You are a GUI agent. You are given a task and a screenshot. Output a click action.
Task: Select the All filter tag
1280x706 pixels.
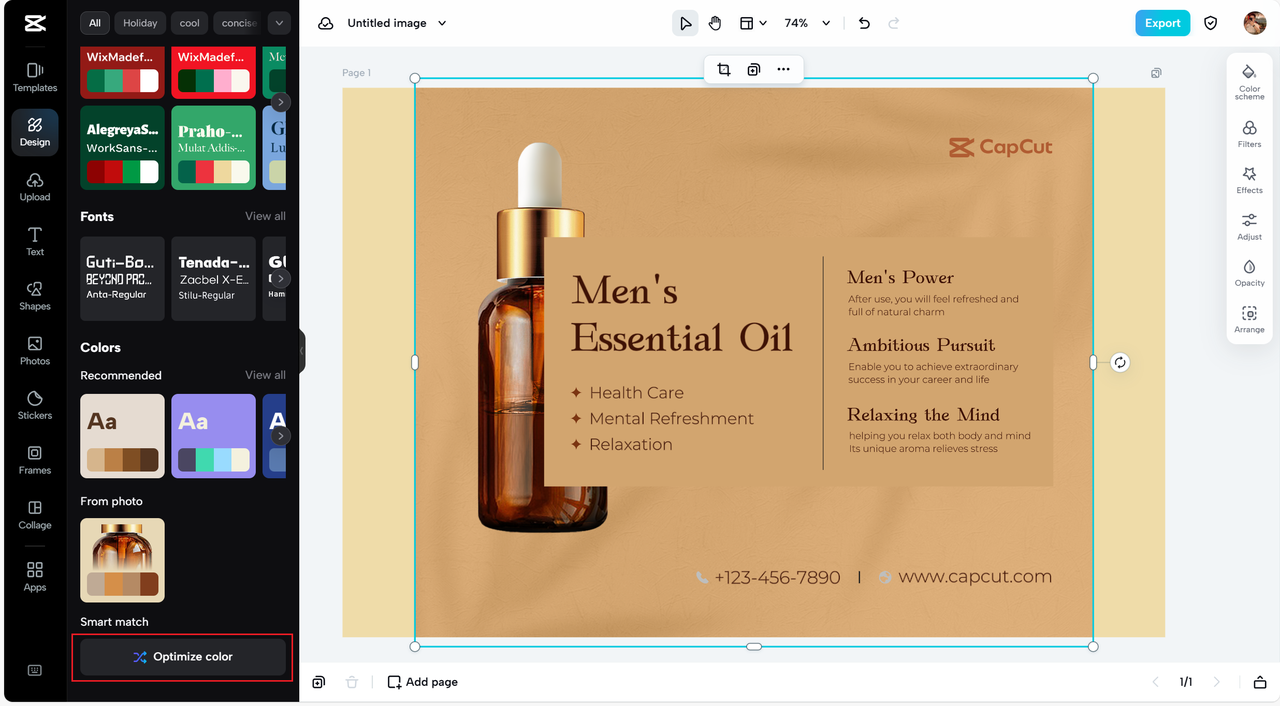(x=94, y=23)
